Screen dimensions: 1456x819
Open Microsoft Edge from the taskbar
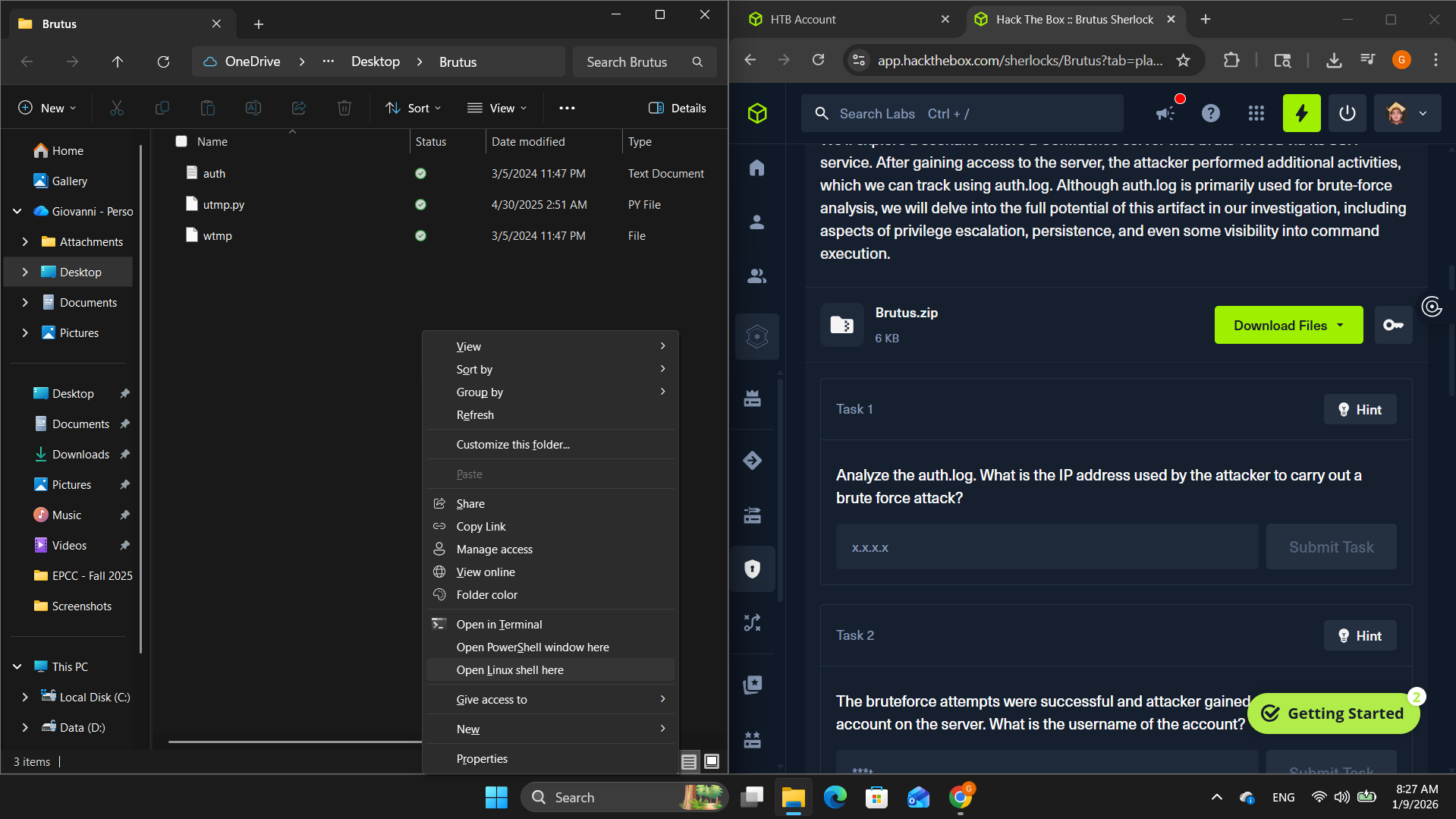point(835,797)
